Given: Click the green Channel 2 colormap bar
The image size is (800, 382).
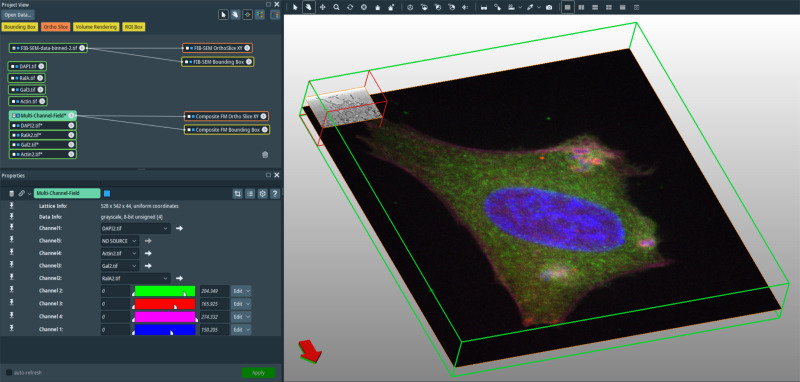Looking at the screenshot, I should 165,291.
